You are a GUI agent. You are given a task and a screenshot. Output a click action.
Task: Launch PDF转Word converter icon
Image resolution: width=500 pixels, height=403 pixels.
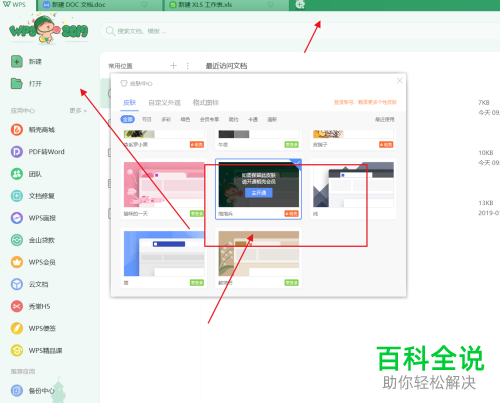coord(17,152)
